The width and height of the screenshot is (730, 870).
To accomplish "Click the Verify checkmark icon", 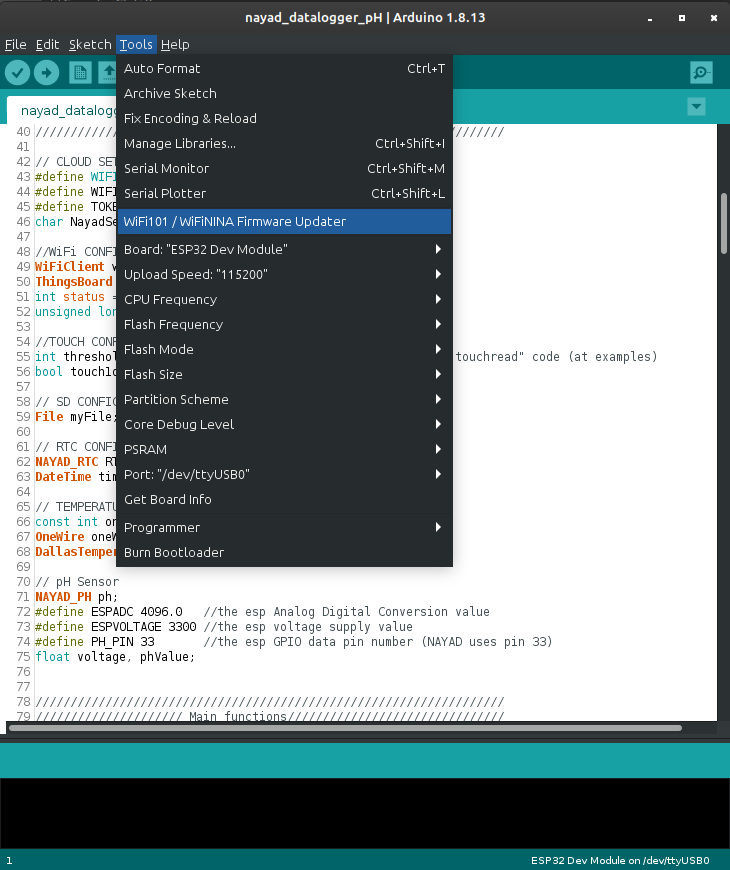I will 17,73.
